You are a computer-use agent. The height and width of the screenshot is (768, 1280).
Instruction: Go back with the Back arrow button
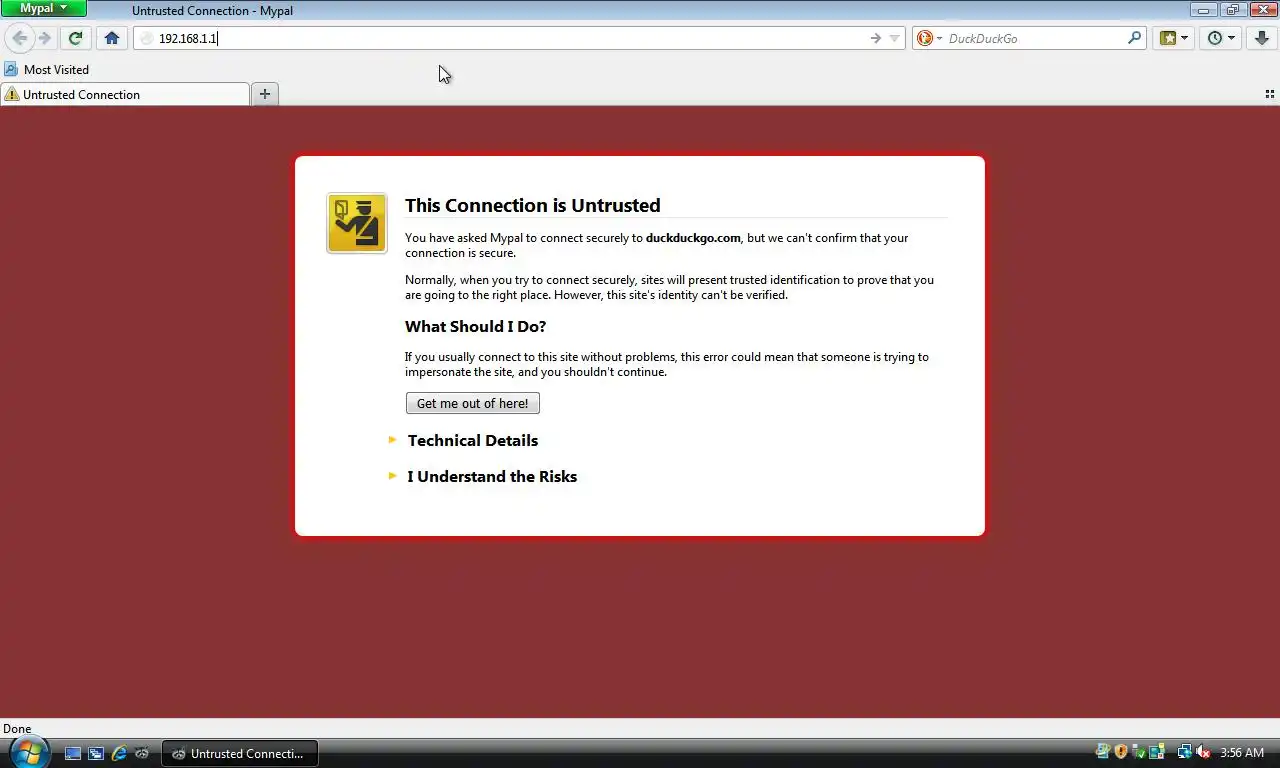[x=19, y=38]
